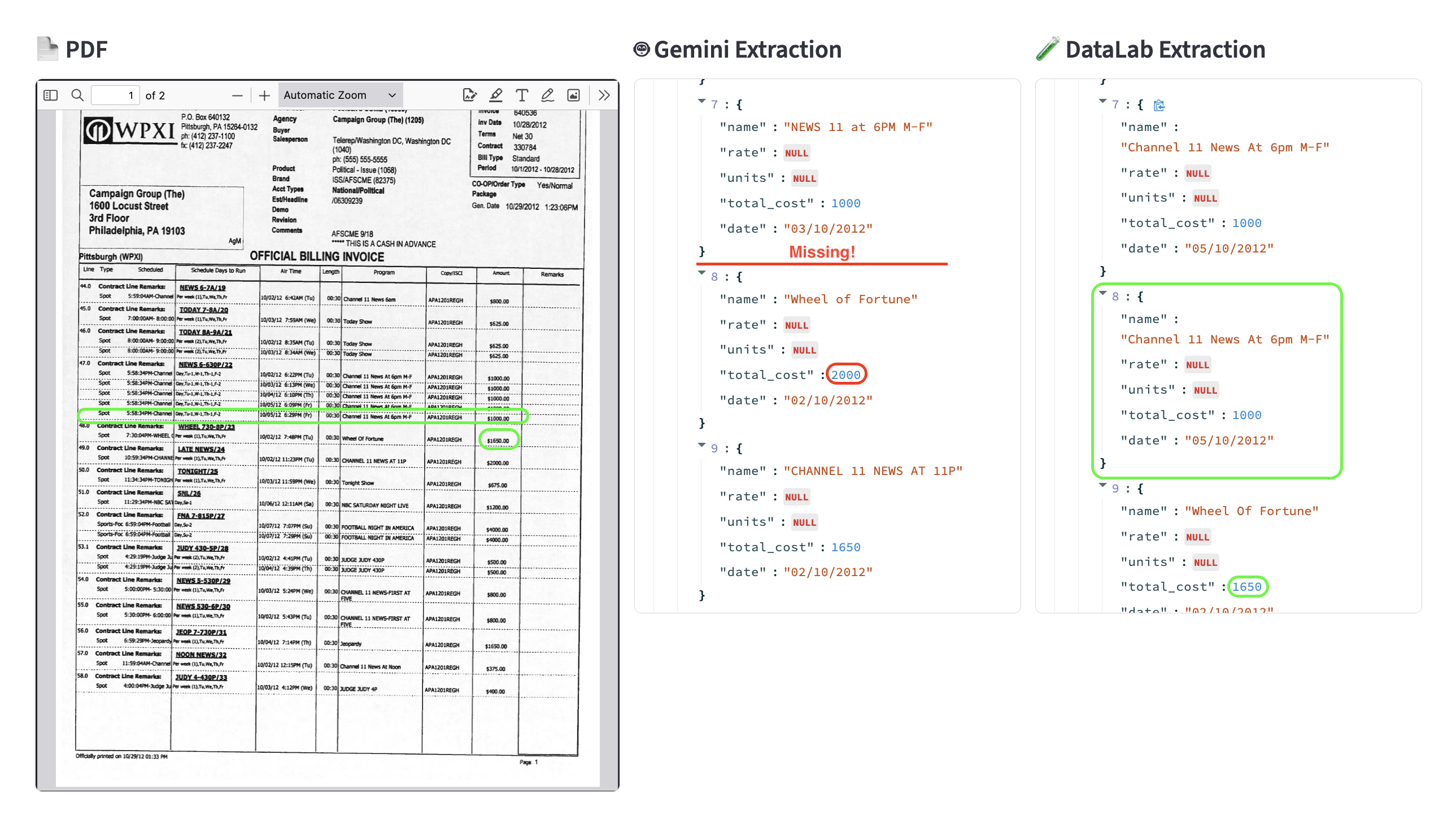
Task: Collapse item 9 in Gemini Extraction
Action: tap(701, 445)
